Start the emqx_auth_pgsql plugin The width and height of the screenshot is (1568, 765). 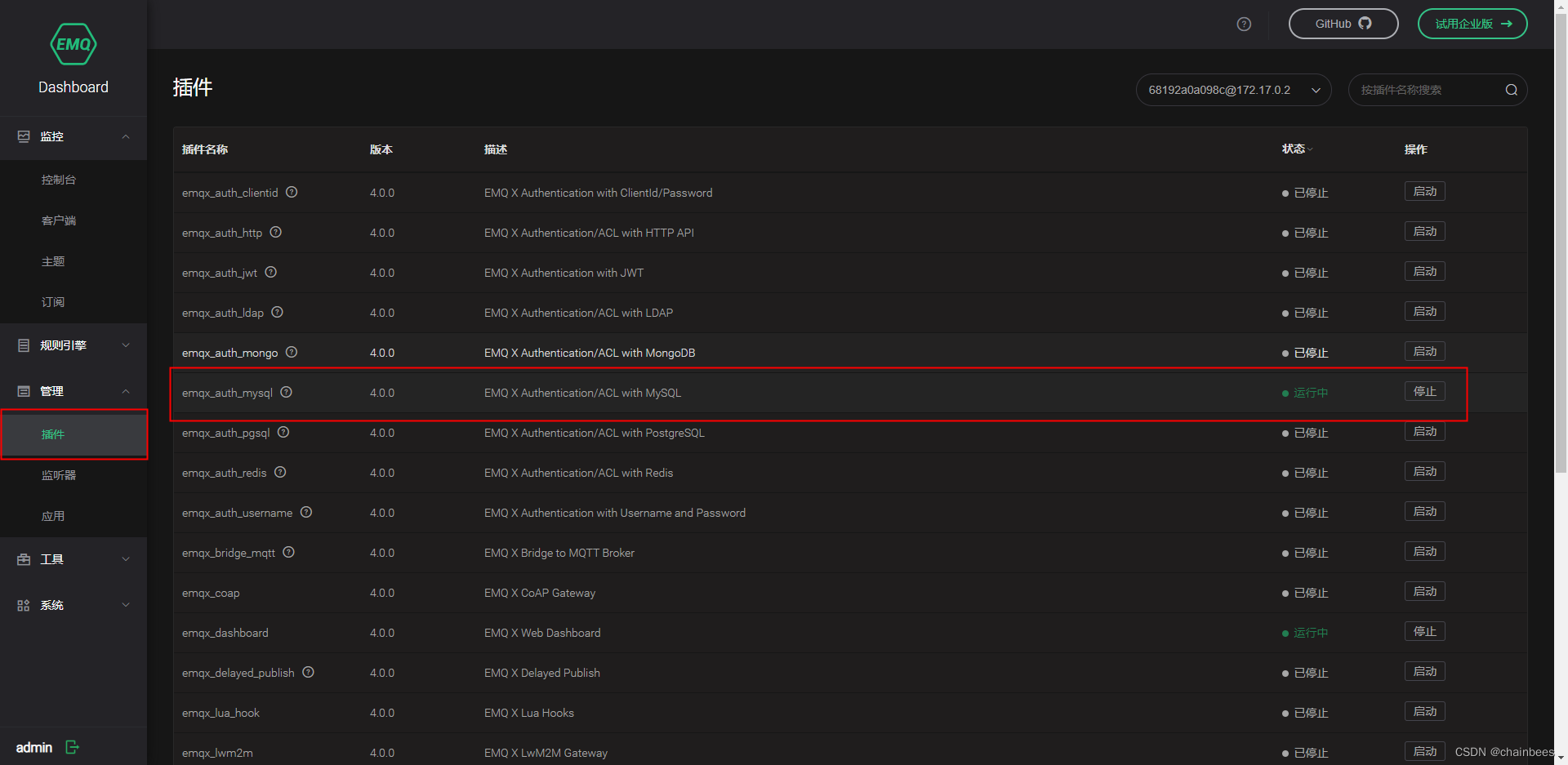pos(1425,431)
